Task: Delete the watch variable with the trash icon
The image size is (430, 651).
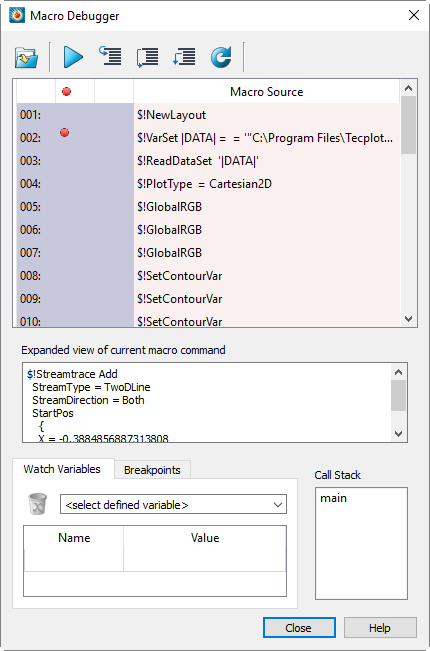Action: click(x=37, y=504)
